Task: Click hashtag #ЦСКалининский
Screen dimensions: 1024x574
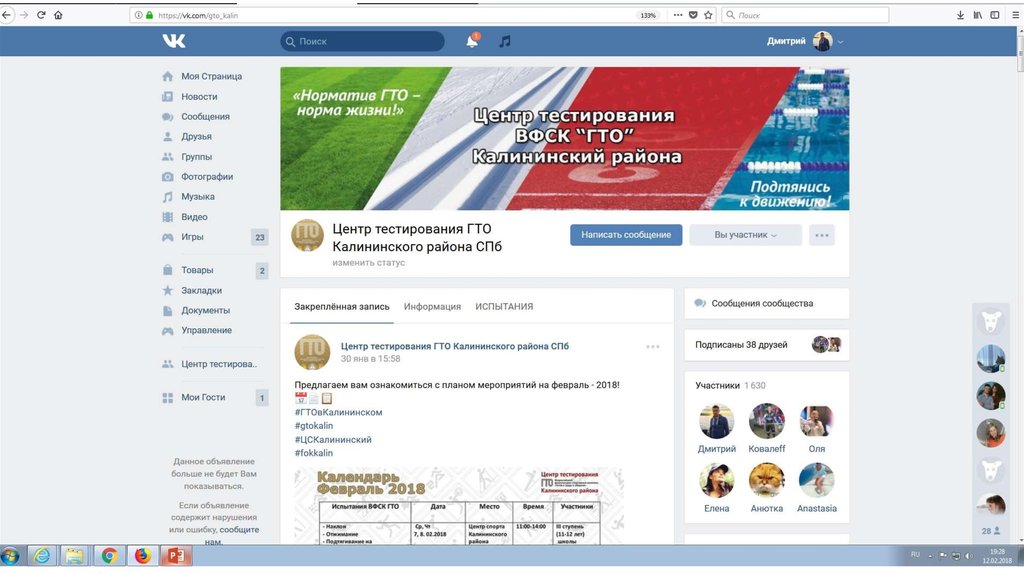Action: (x=333, y=440)
